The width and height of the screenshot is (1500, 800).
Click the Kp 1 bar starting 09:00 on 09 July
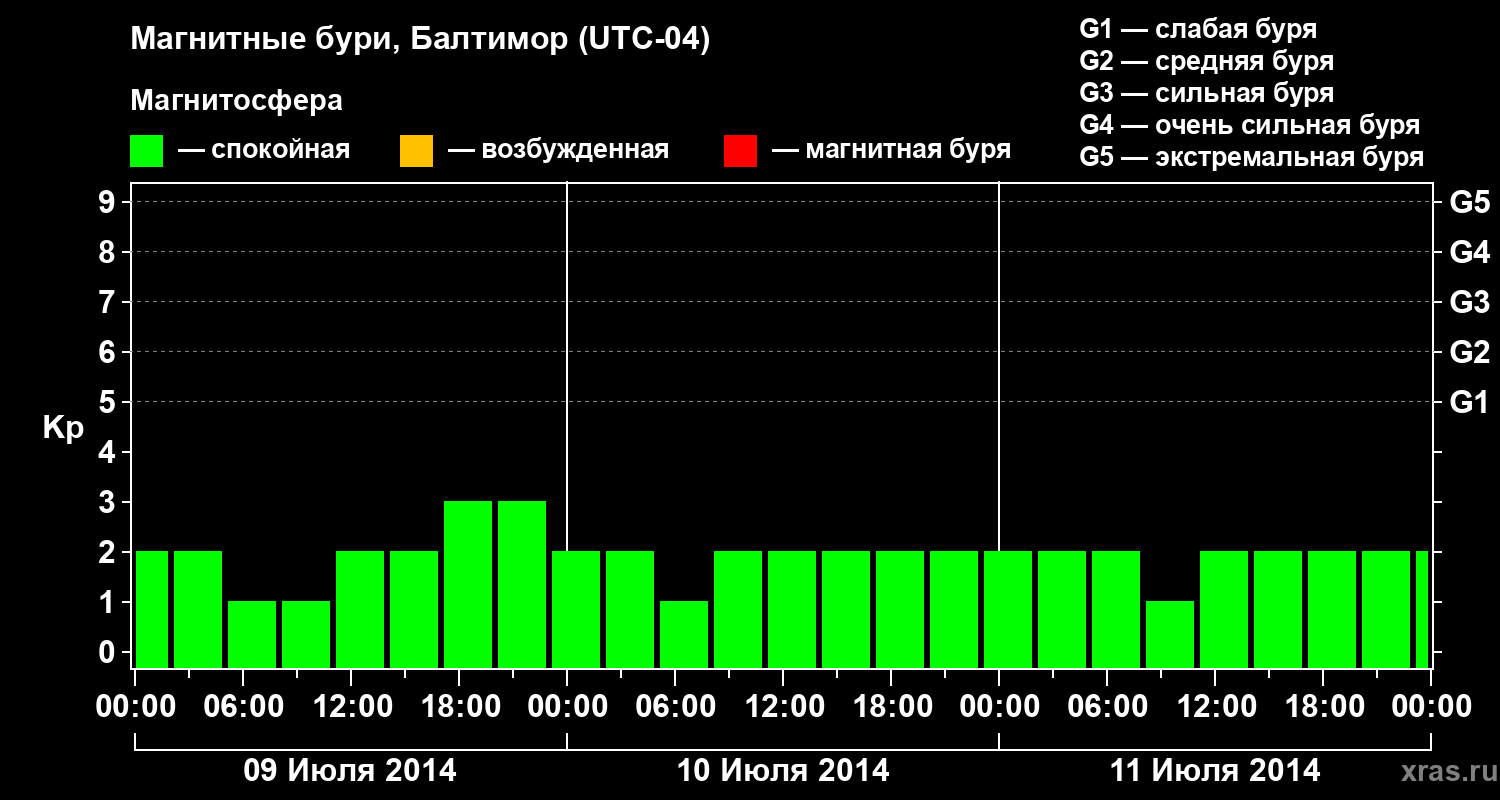pos(306,634)
